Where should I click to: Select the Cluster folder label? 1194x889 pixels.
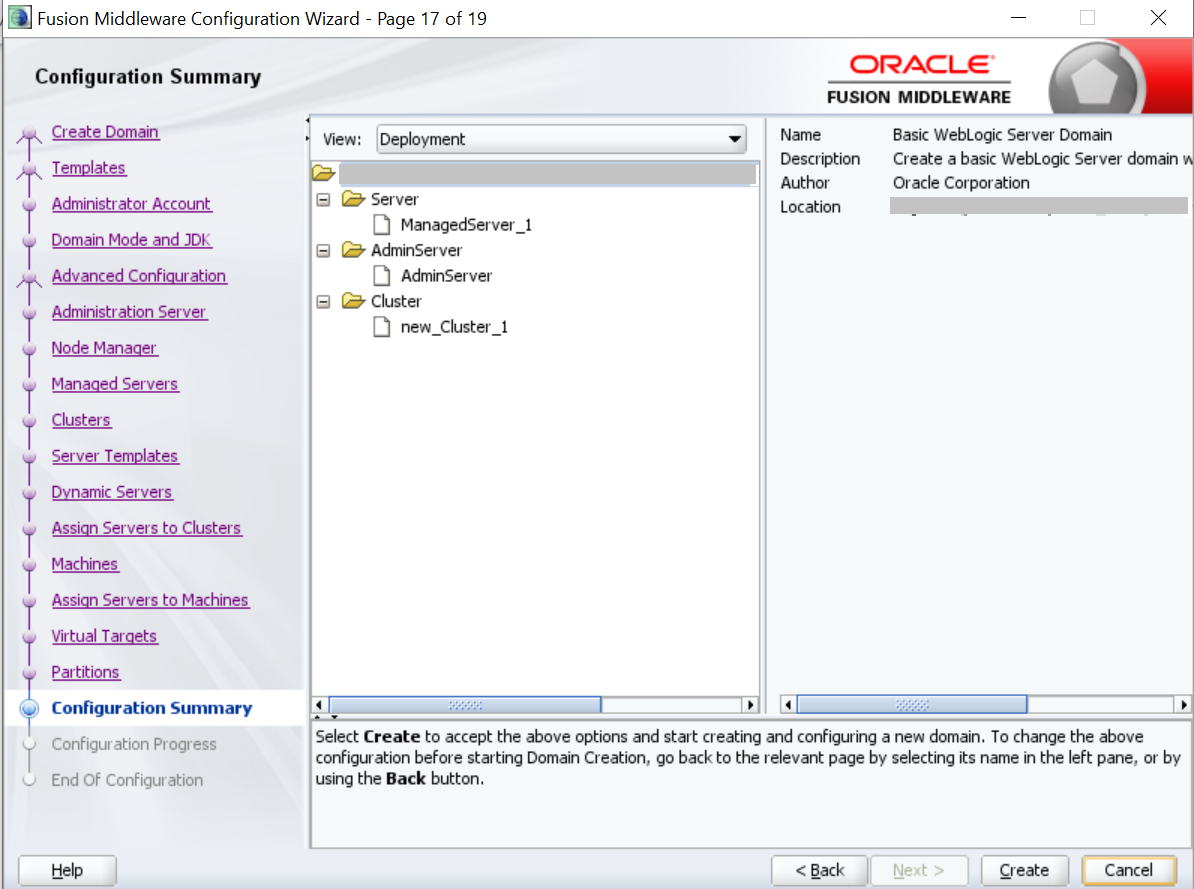pyautogui.click(x=396, y=301)
